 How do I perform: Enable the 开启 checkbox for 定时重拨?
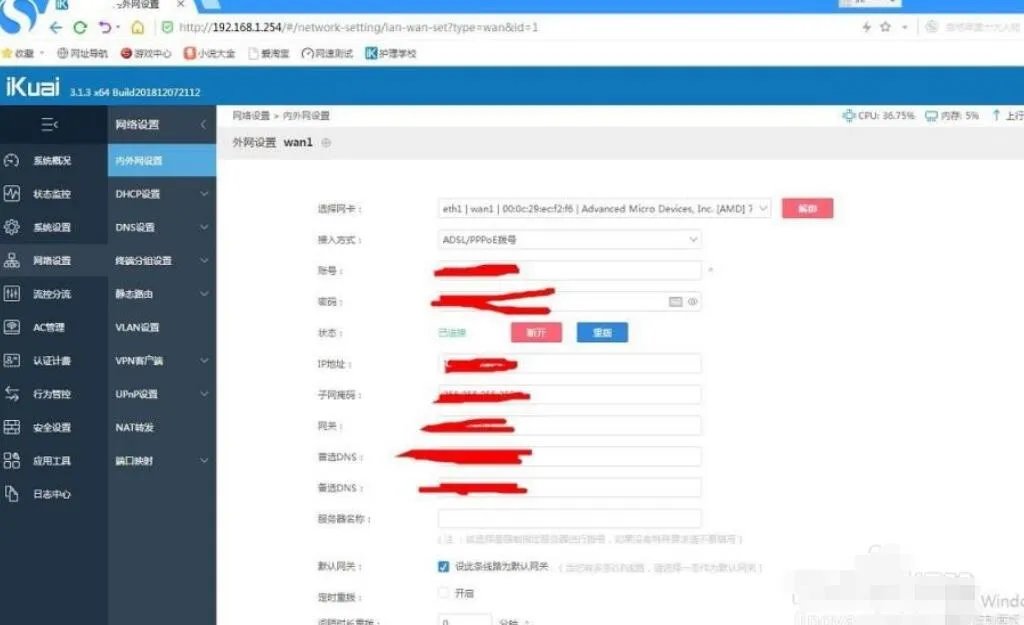(x=442, y=592)
